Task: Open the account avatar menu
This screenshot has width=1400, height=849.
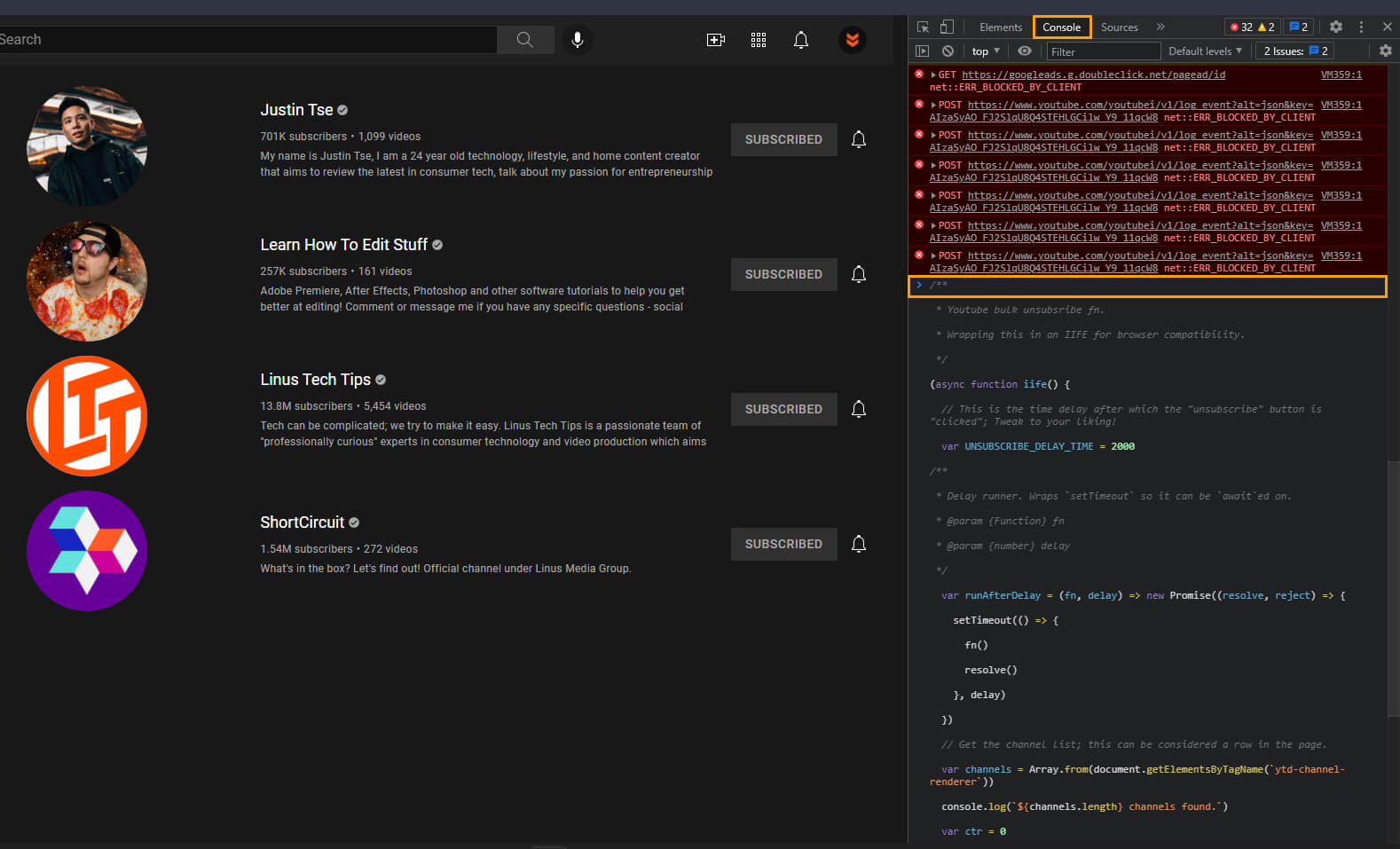Action: 853,40
